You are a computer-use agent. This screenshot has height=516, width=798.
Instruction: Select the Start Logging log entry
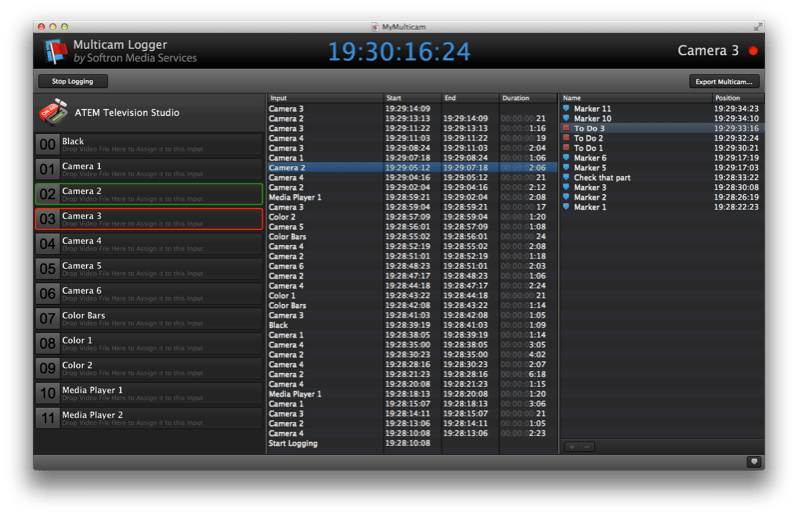coord(412,443)
